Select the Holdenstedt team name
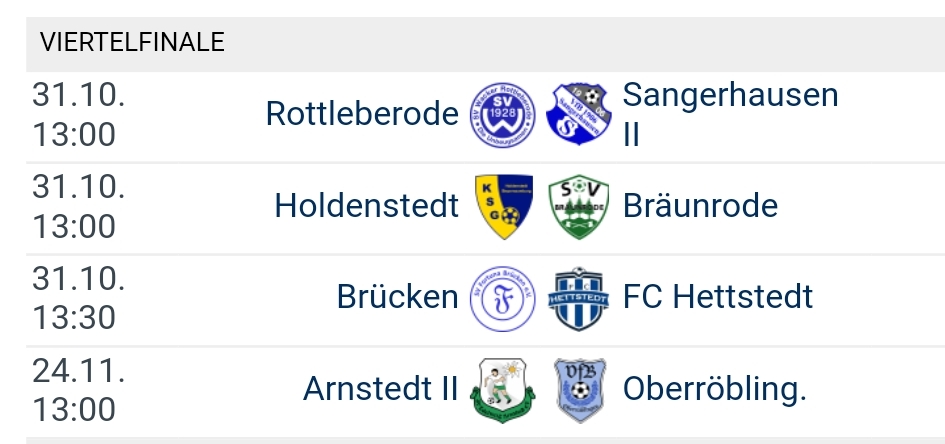Viewport: 945px width, 444px height. [x=366, y=205]
